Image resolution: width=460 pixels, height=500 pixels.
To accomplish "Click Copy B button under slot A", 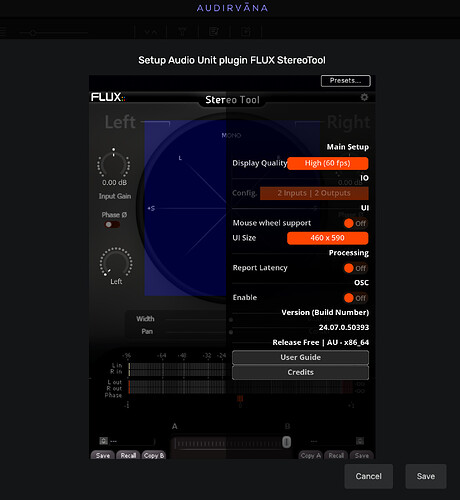I will [x=154, y=455].
